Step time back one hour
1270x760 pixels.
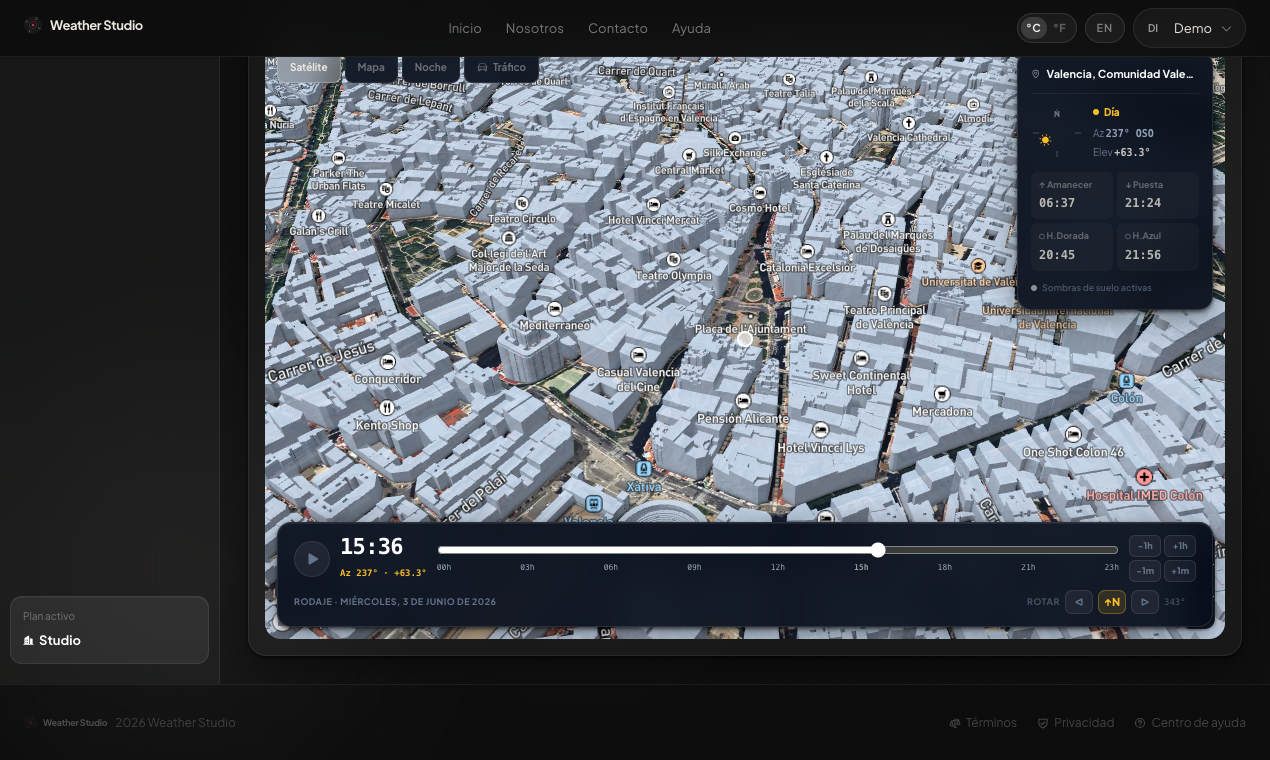click(x=1145, y=546)
